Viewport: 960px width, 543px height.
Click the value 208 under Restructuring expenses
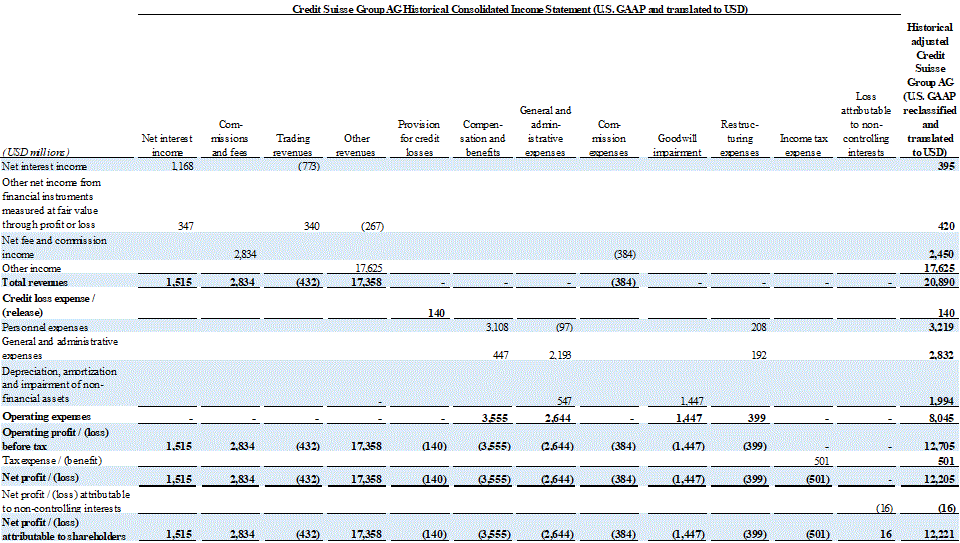point(759,327)
